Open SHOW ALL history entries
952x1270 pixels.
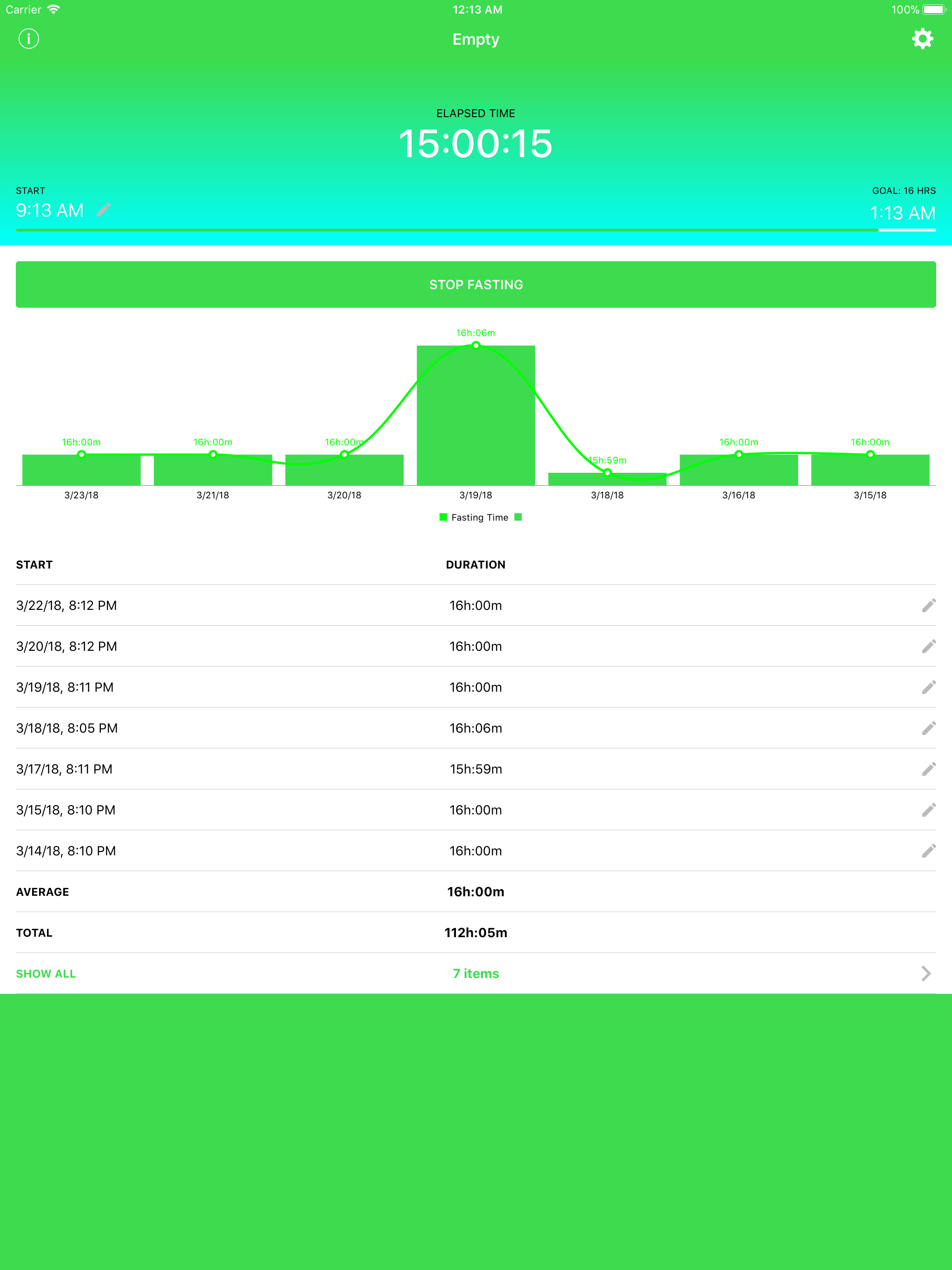point(46,973)
